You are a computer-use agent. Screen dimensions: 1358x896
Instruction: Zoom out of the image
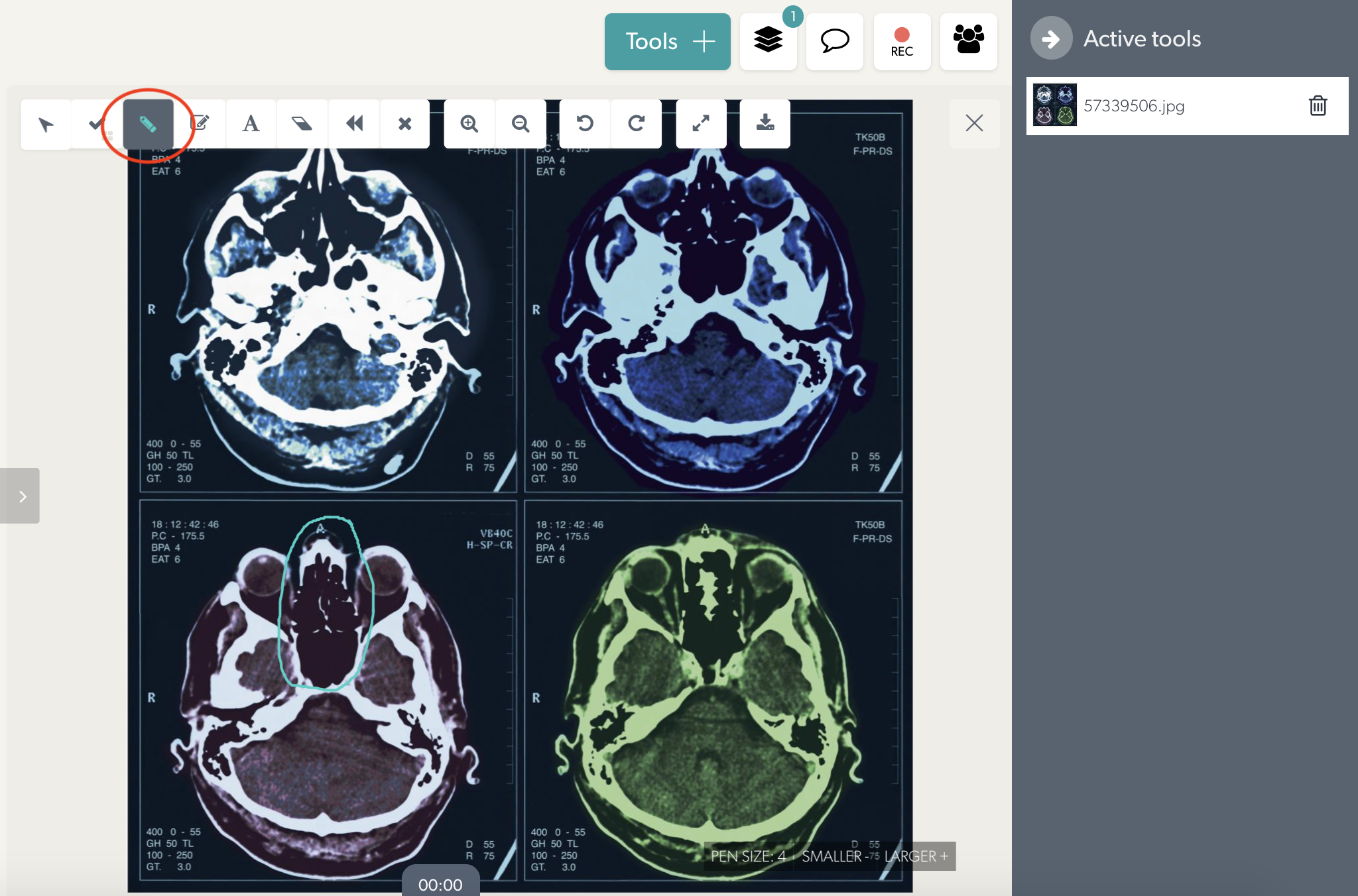tap(521, 124)
